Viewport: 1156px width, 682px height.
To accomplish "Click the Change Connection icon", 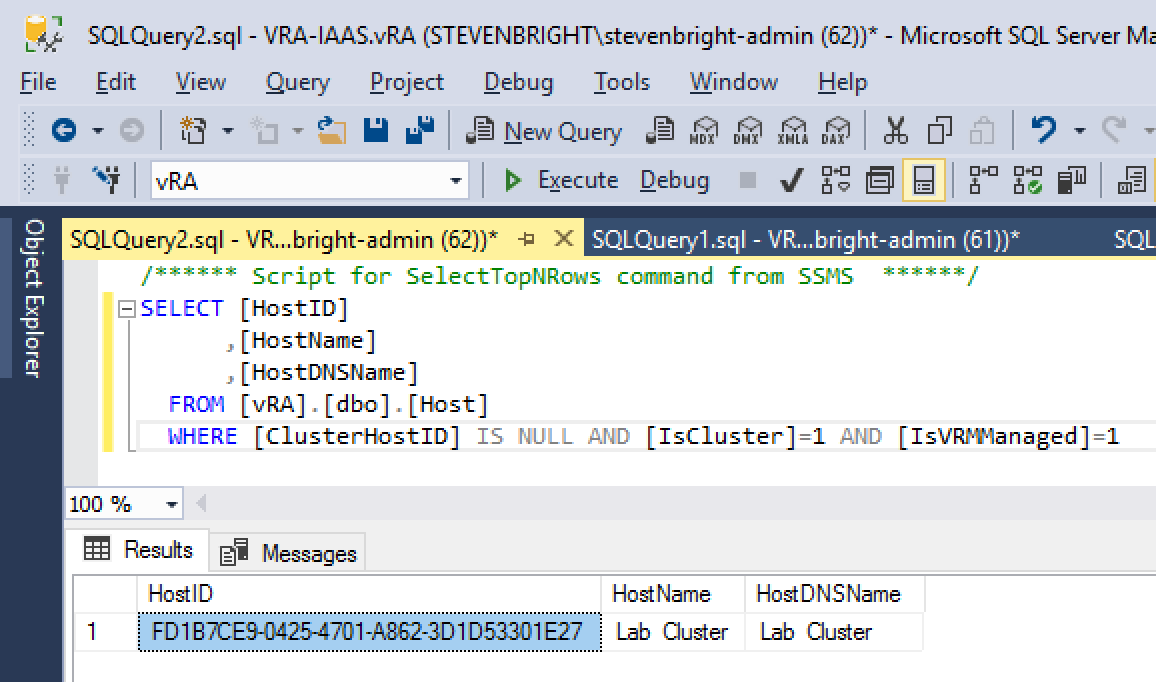I will (106, 181).
